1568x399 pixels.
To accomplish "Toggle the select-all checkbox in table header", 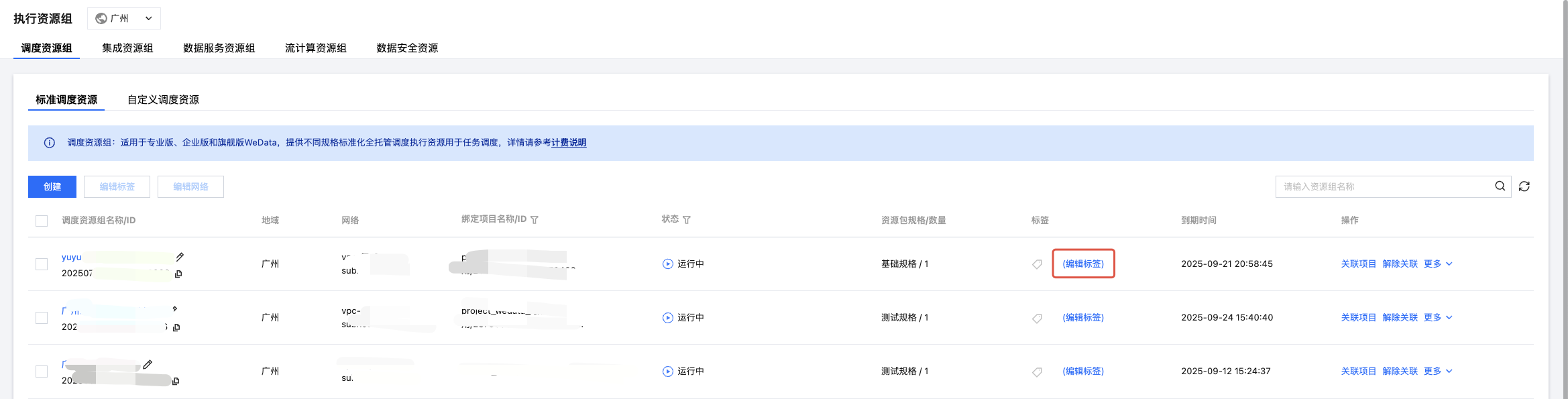I will click(x=42, y=221).
